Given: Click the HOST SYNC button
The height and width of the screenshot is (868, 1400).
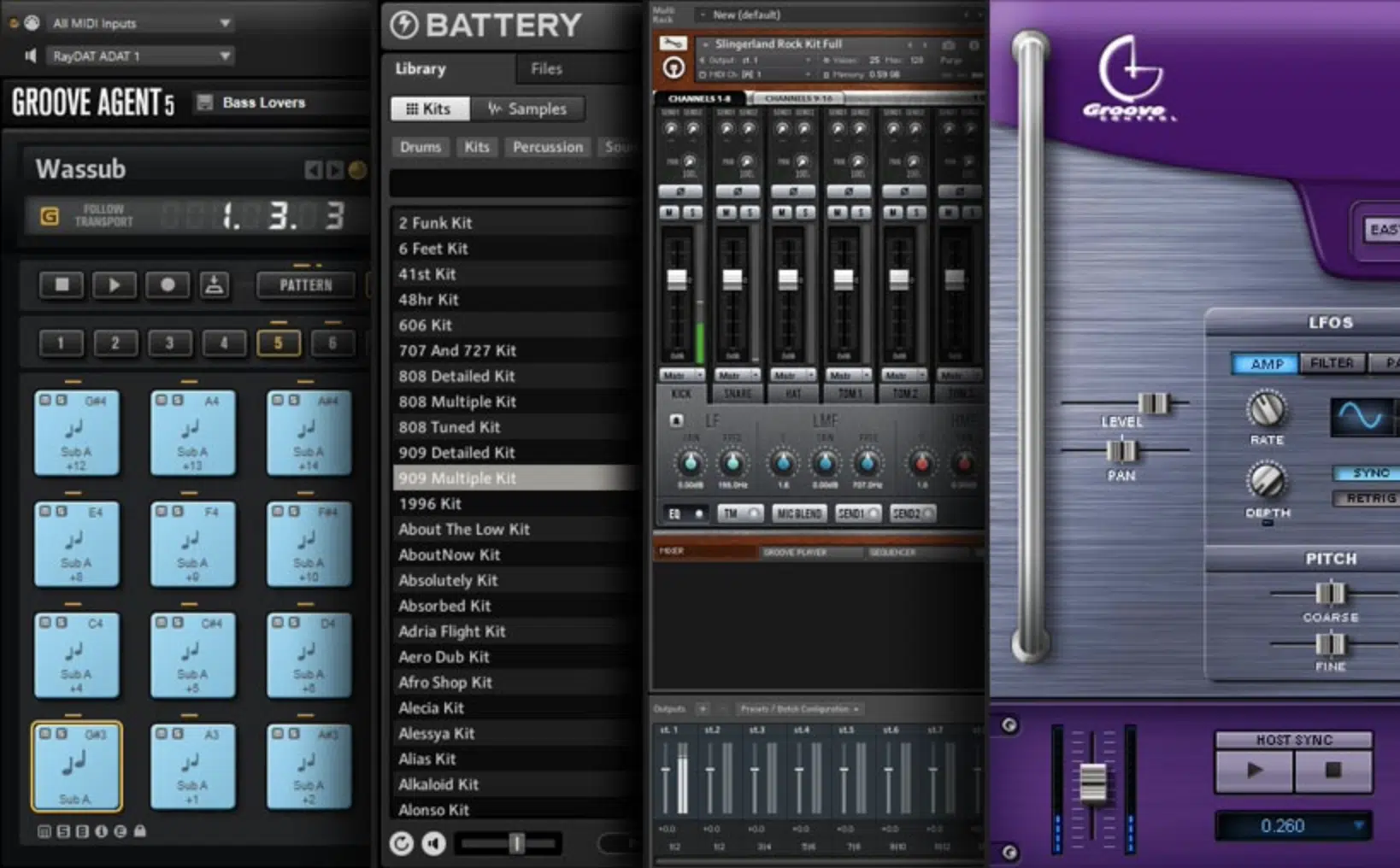Looking at the screenshot, I should pos(1294,740).
